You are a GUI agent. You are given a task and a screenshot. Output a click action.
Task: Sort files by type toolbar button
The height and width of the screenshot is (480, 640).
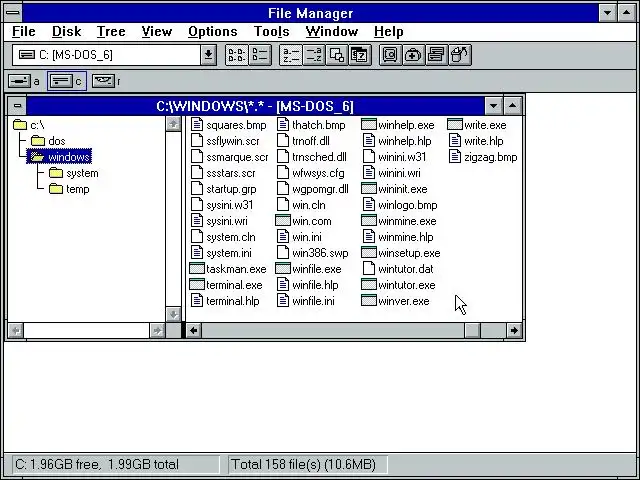pos(313,55)
